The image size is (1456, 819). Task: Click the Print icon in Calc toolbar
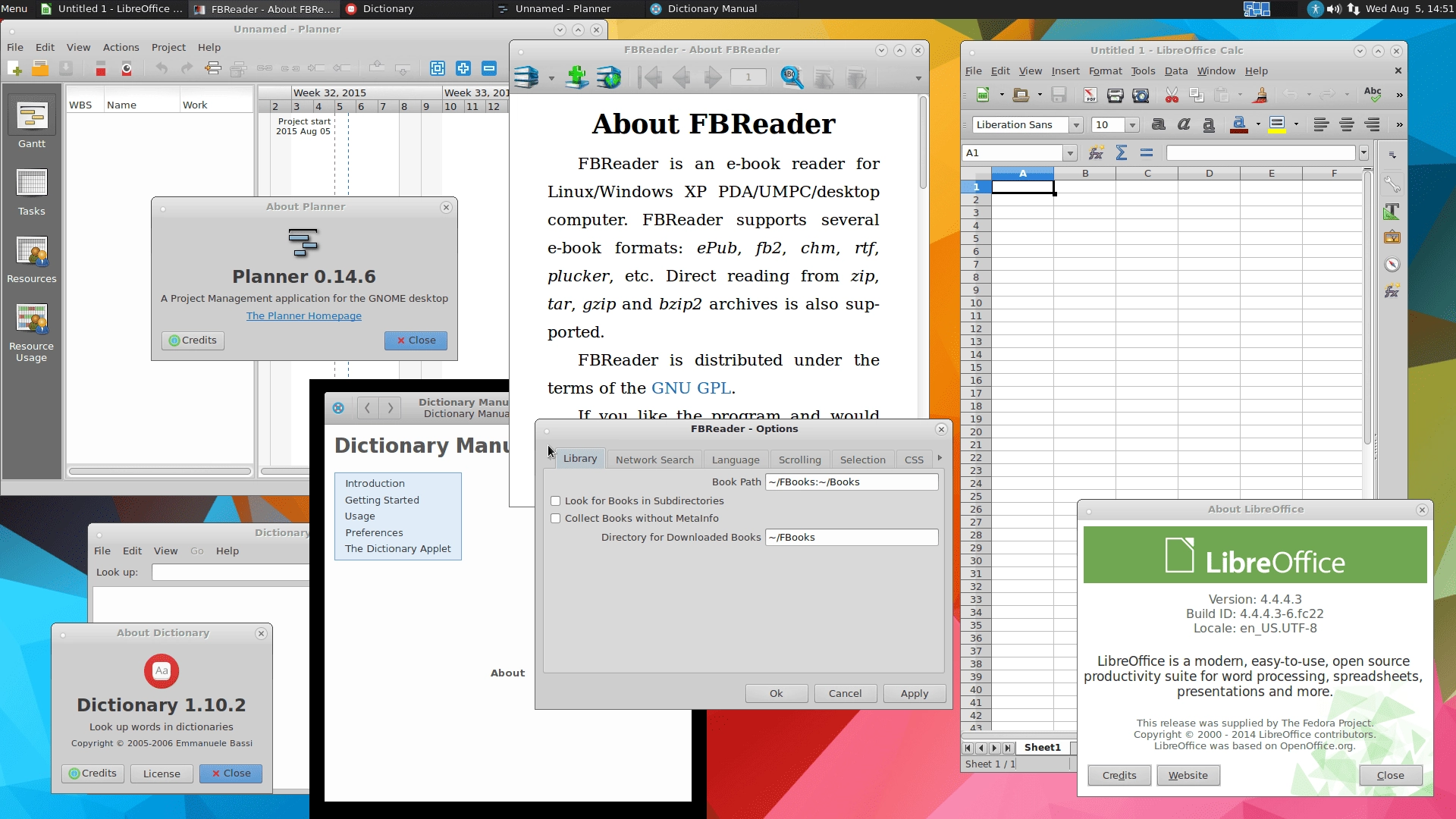(x=1116, y=96)
